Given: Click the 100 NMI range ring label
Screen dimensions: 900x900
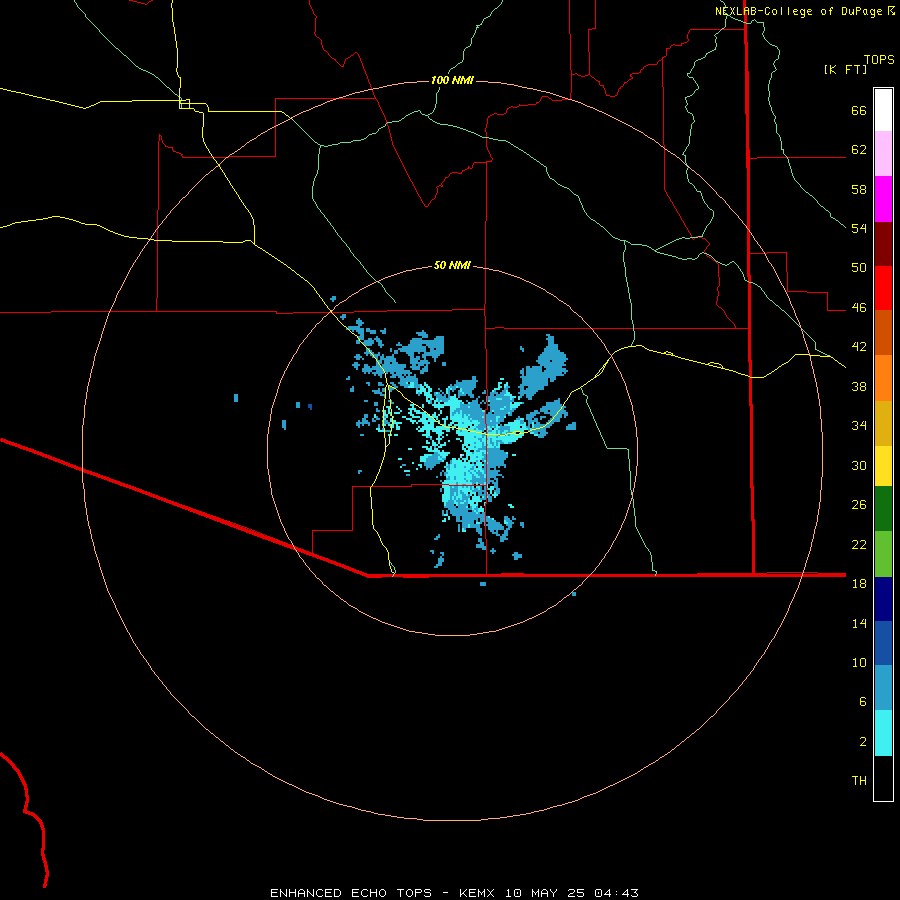Looking at the screenshot, I should tap(452, 80).
